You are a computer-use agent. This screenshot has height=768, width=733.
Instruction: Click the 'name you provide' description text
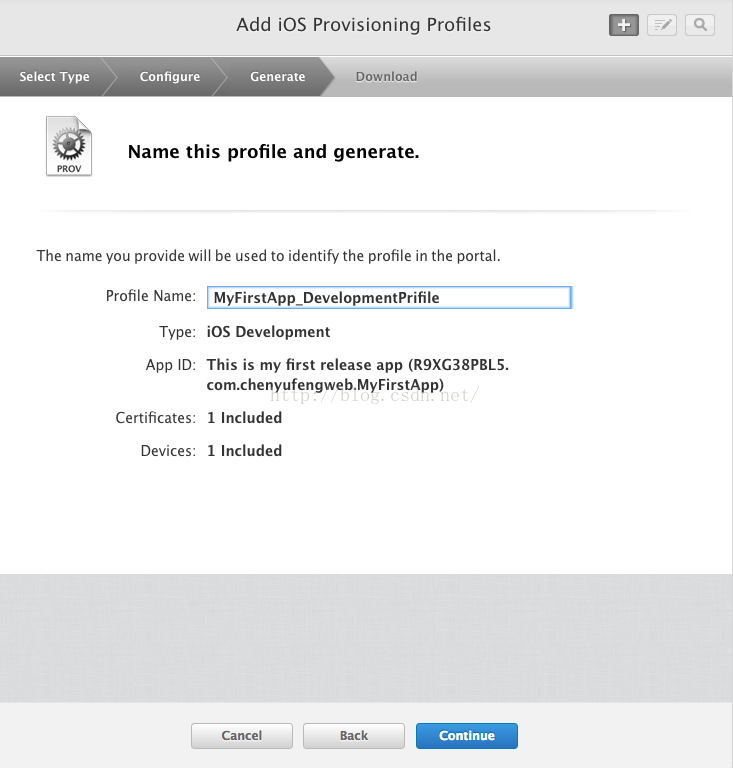click(268, 256)
